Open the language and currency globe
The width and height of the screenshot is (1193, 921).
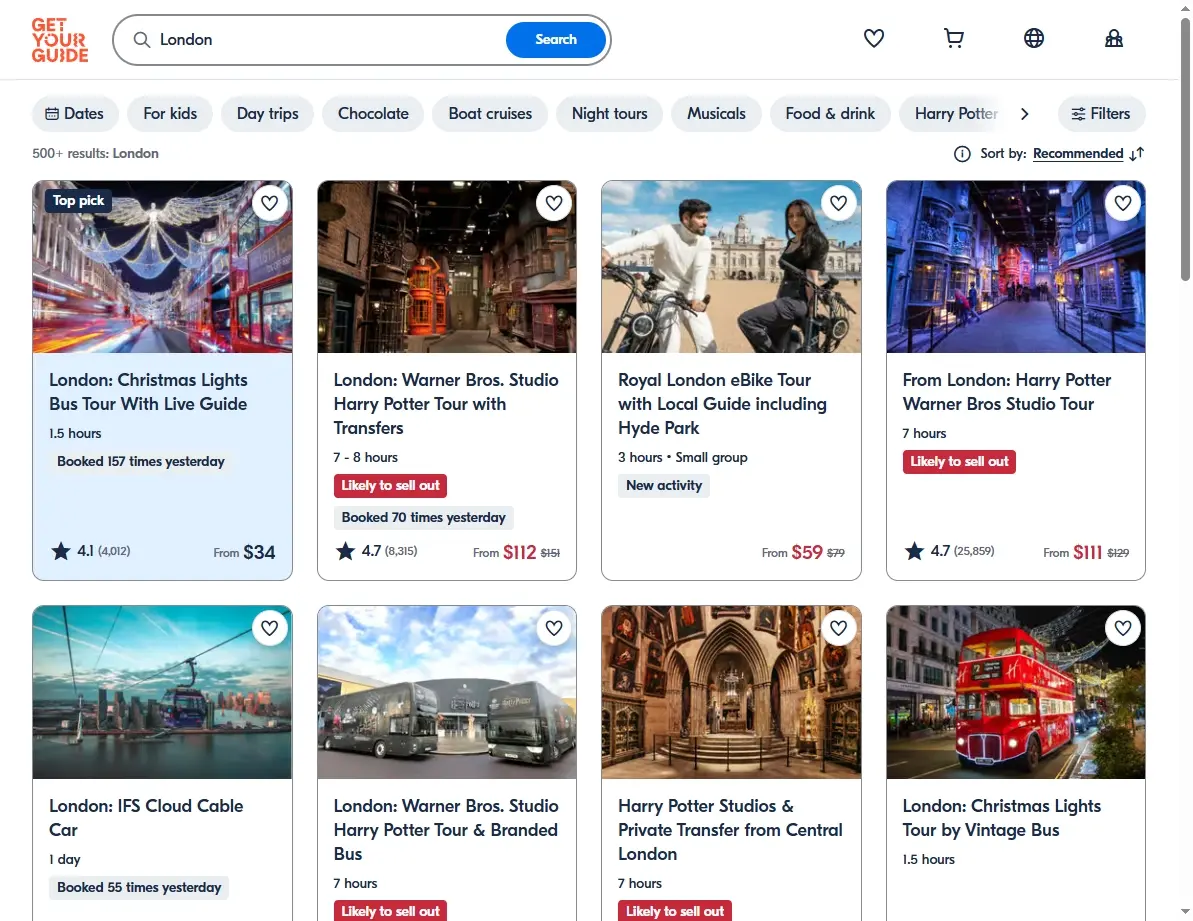click(x=1033, y=38)
